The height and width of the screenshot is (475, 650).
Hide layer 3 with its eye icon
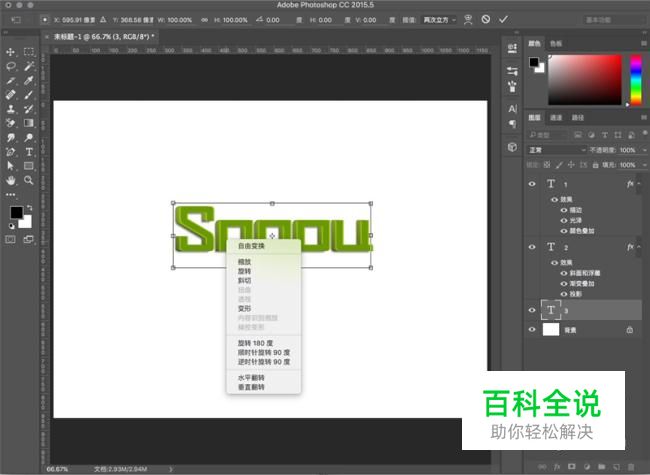click(x=532, y=310)
